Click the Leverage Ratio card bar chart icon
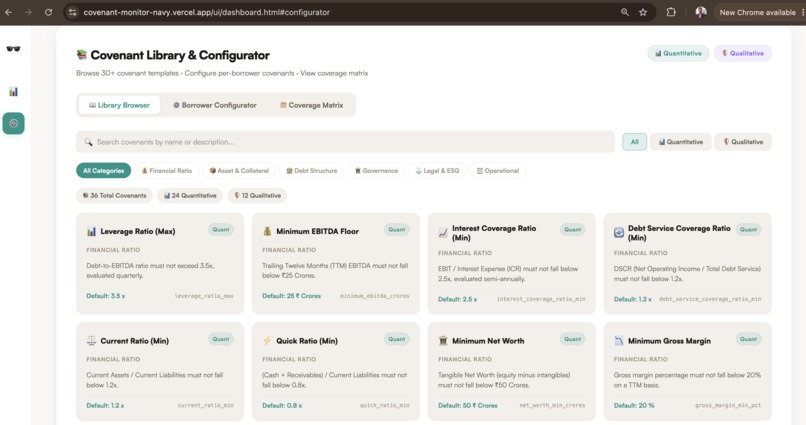806x425 pixels. 91,232
